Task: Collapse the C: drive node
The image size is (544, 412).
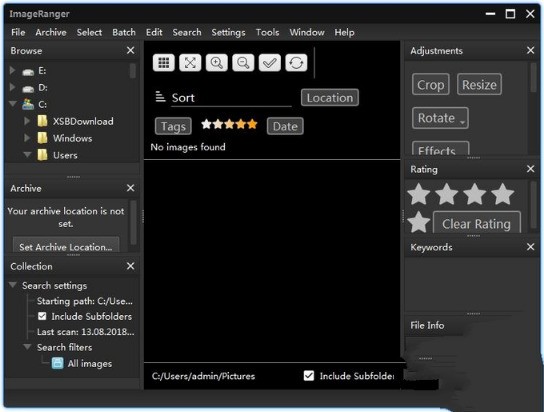Action: [13, 104]
